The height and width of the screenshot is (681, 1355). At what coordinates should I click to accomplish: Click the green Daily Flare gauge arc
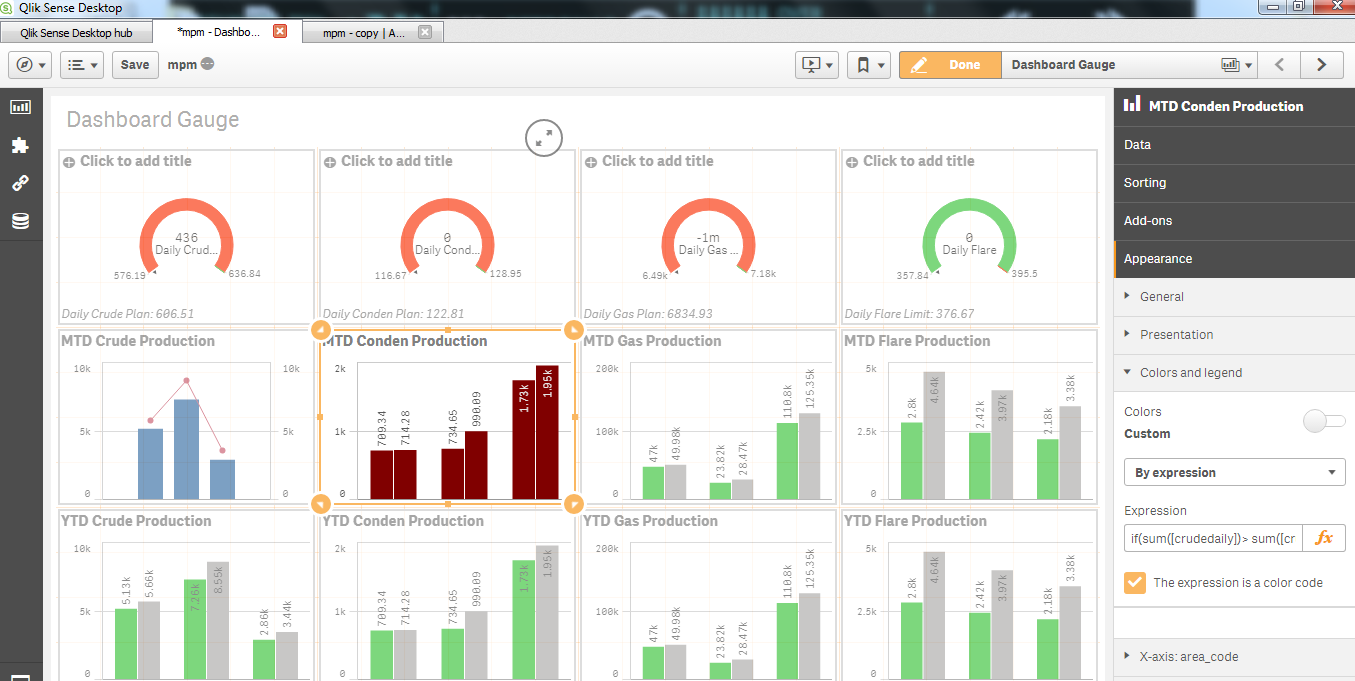[x=969, y=205]
